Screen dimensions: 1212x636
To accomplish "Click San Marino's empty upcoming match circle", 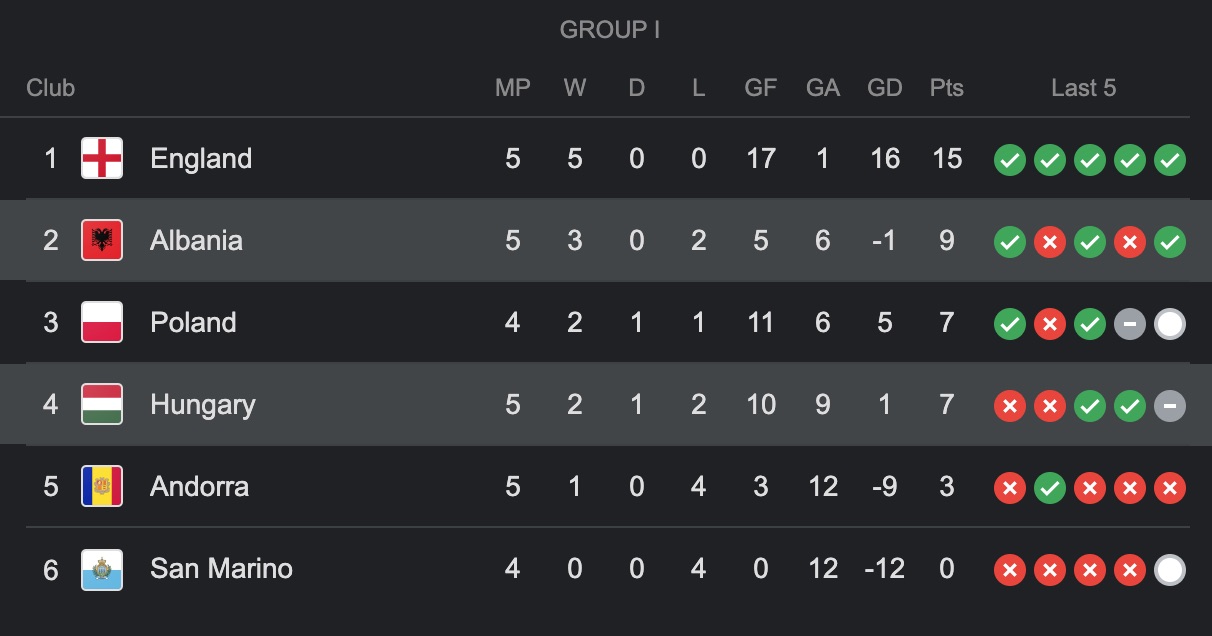I will [x=1170, y=569].
